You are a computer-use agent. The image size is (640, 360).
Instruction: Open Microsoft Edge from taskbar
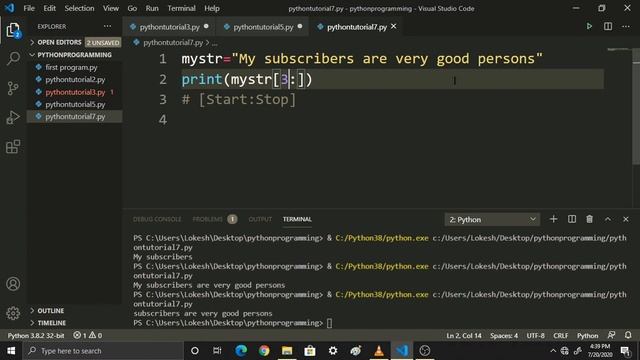point(241,351)
